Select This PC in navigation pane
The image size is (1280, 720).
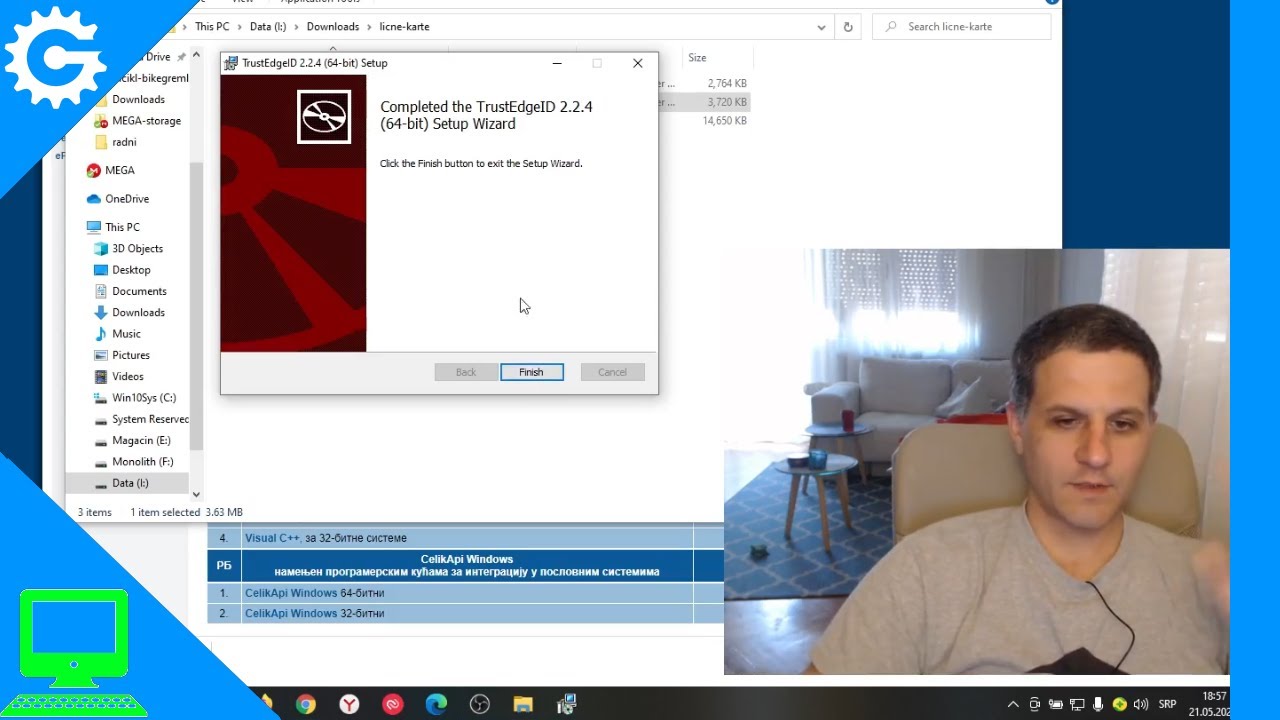click(122, 227)
